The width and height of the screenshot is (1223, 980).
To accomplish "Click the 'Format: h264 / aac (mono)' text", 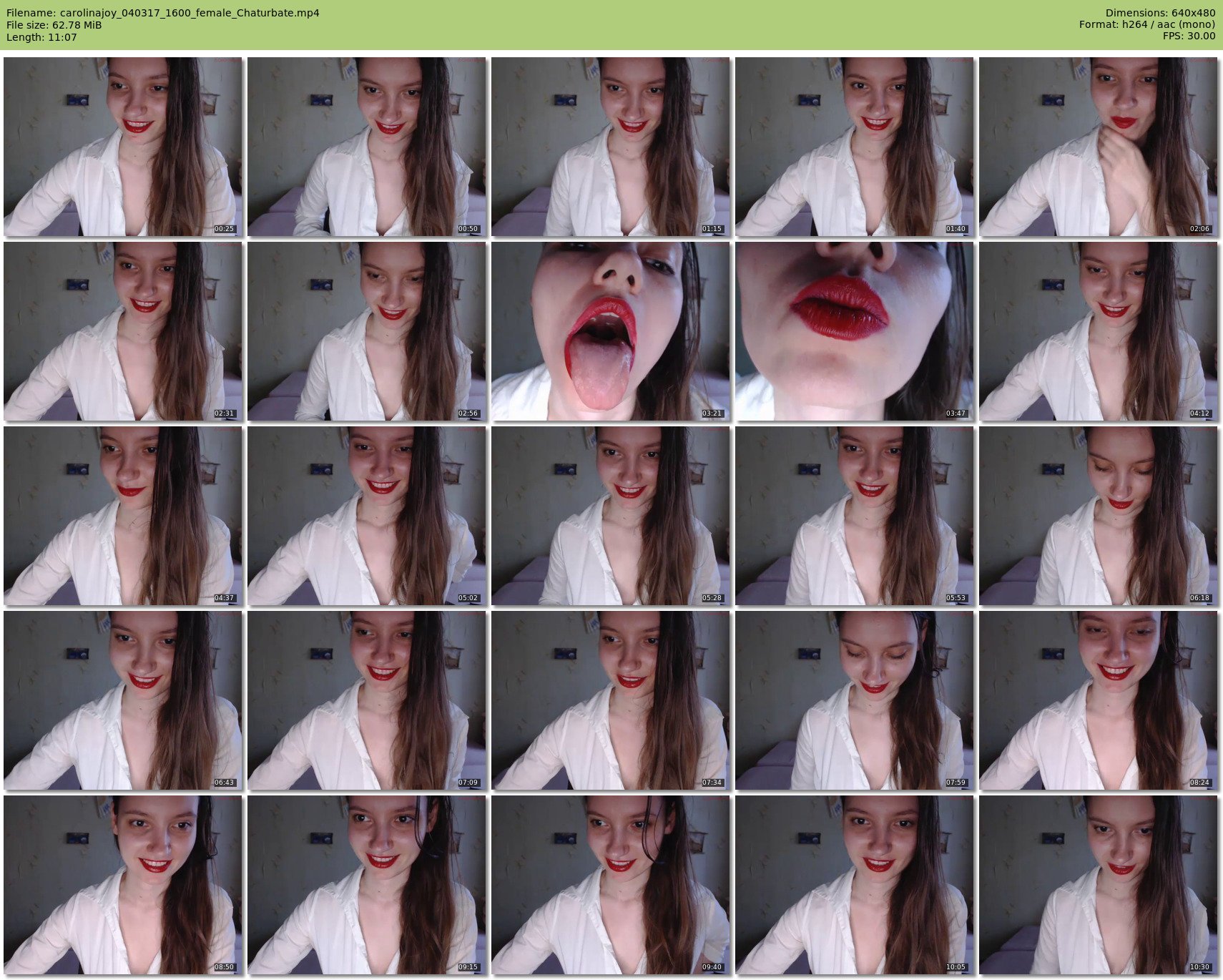I will [x=1147, y=25].
